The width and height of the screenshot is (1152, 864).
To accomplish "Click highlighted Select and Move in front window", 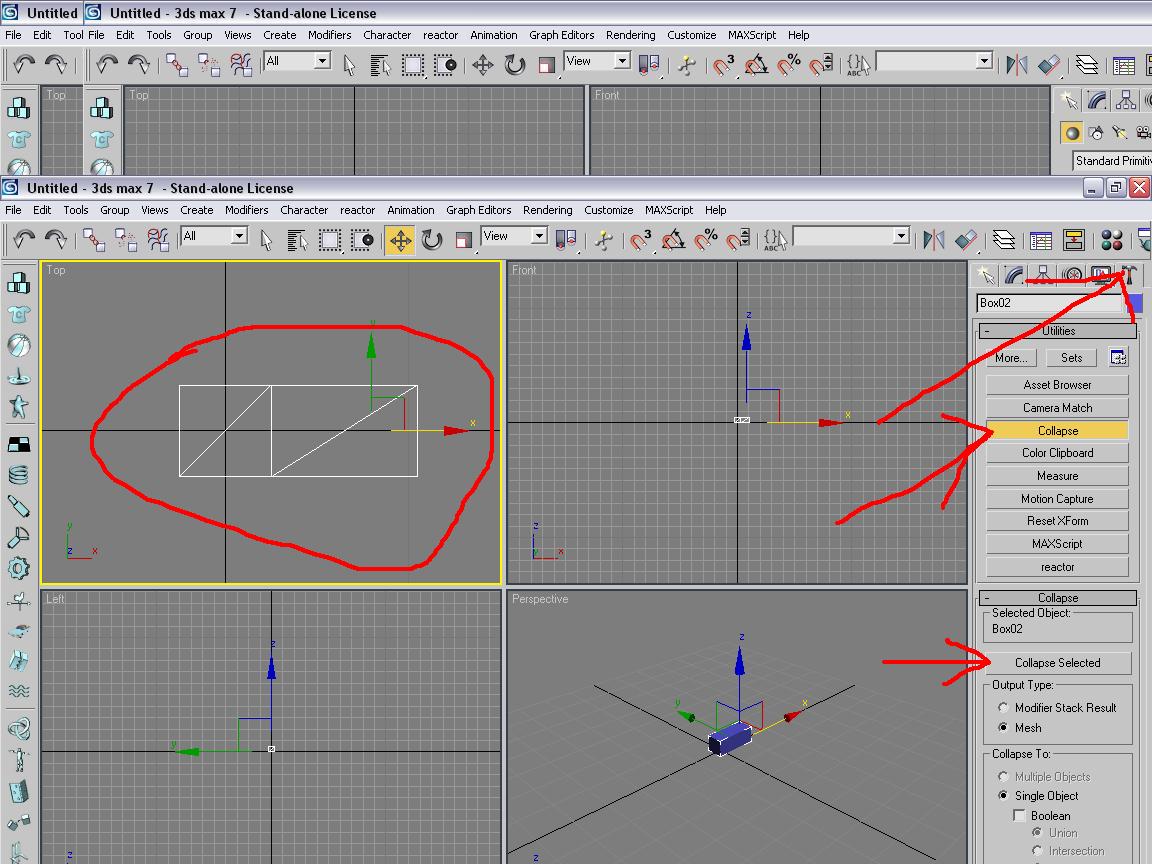I will [400, 240].
